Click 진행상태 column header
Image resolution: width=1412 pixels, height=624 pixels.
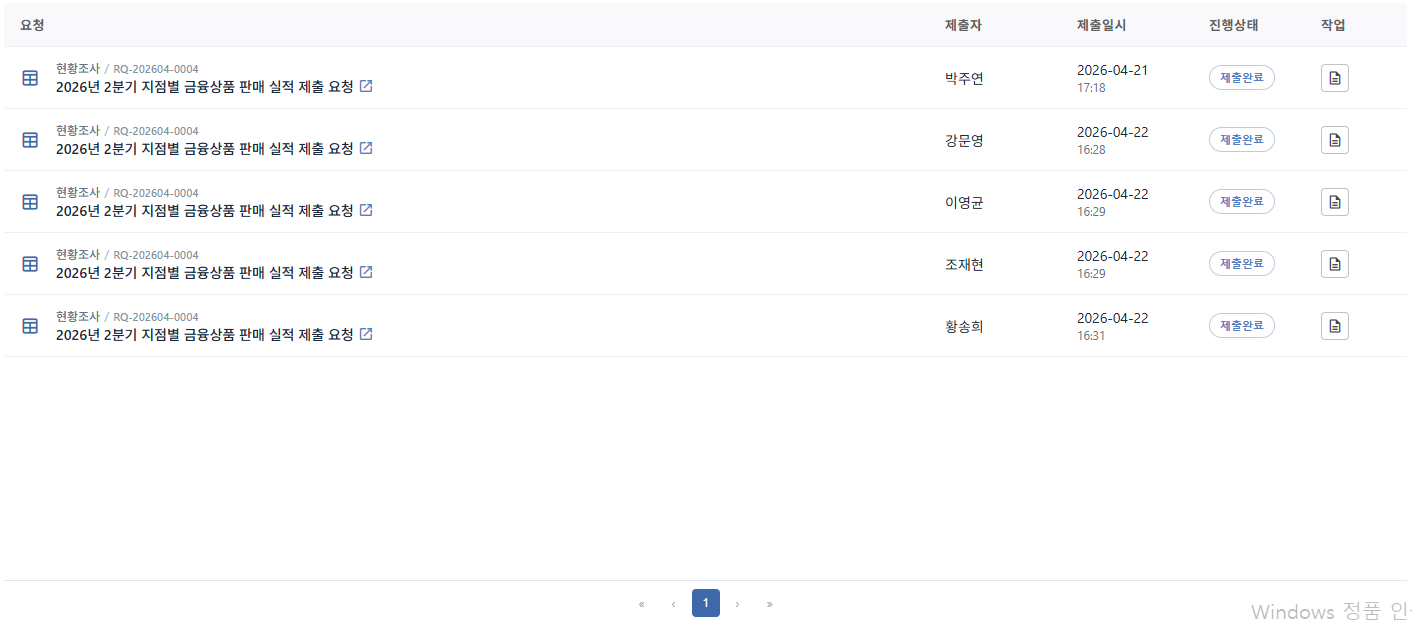coord(1233,25)
